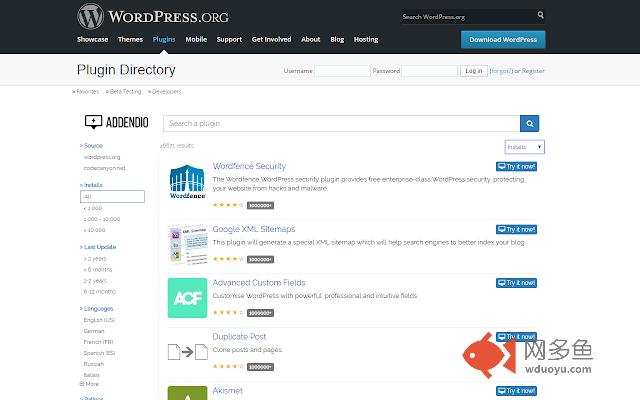Click installs badge under Google XML Sitemaps

260,259
